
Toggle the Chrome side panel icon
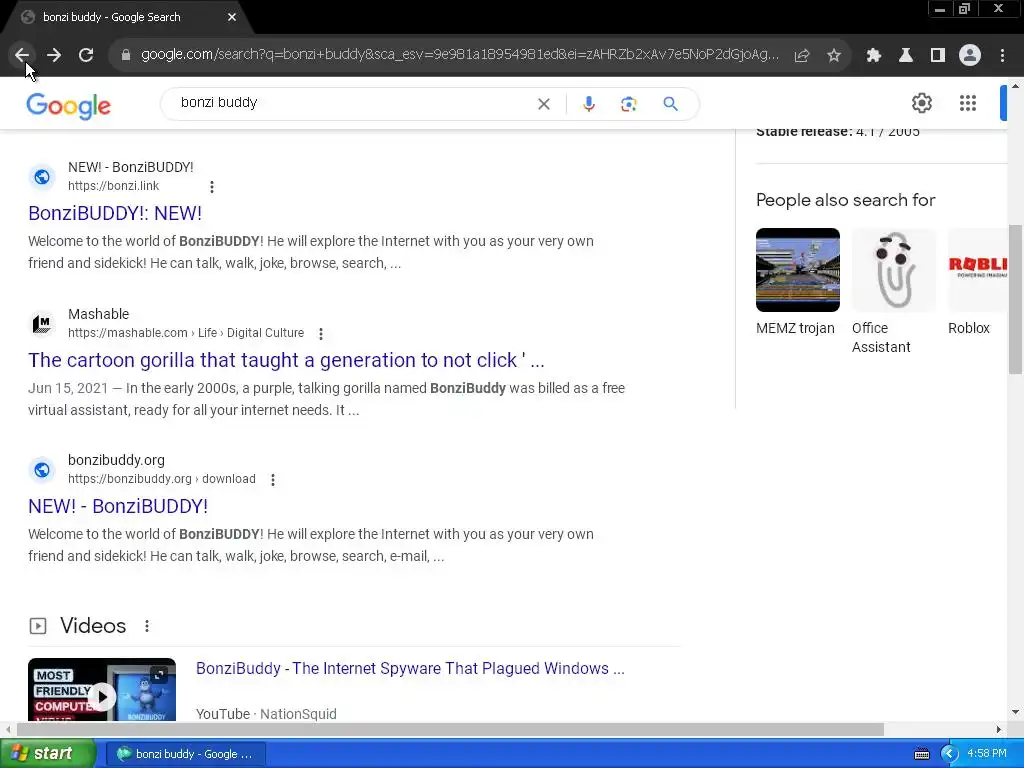pos(937,55)
